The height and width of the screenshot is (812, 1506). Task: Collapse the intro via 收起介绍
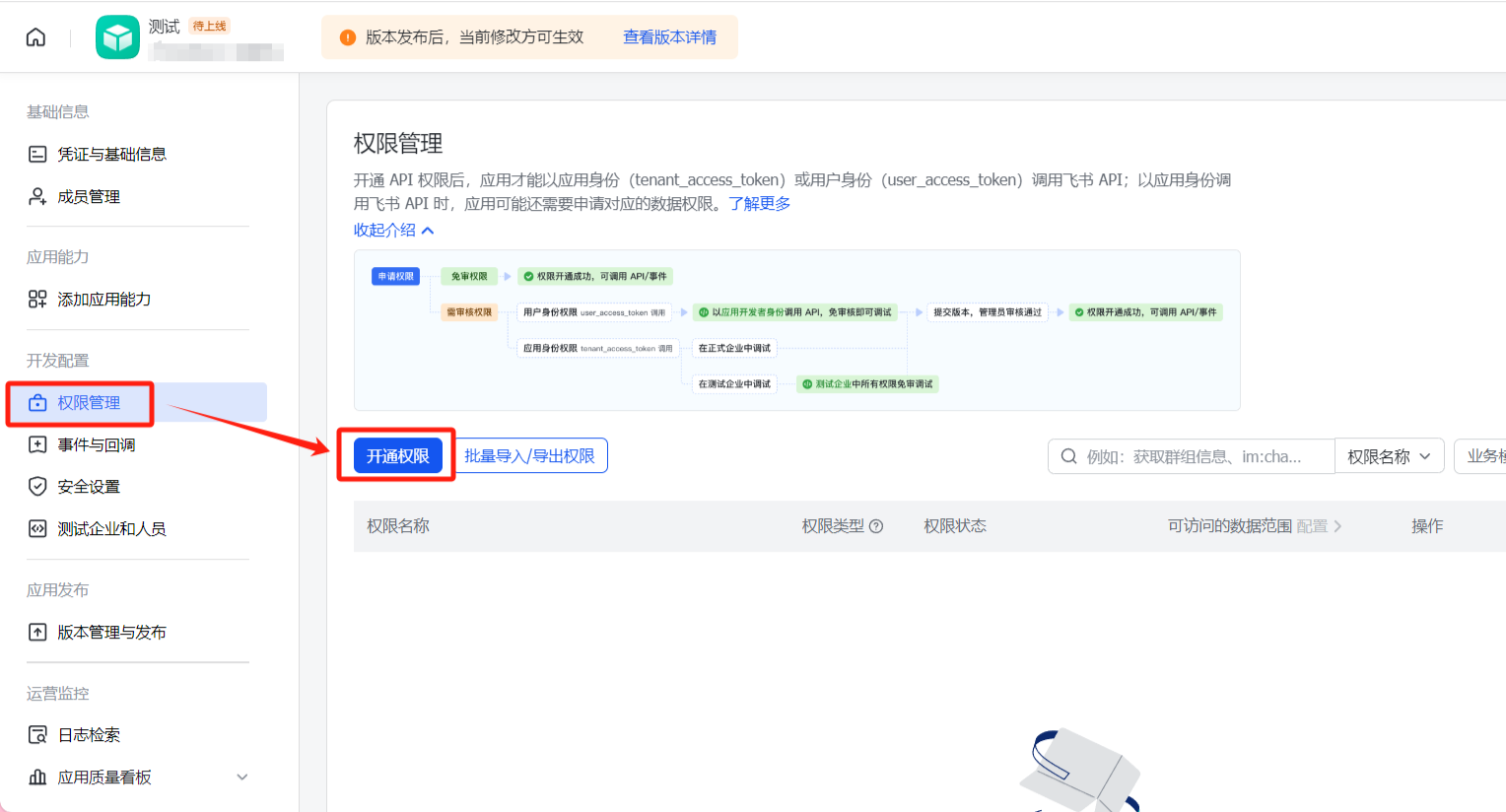[x=393, y=231]
